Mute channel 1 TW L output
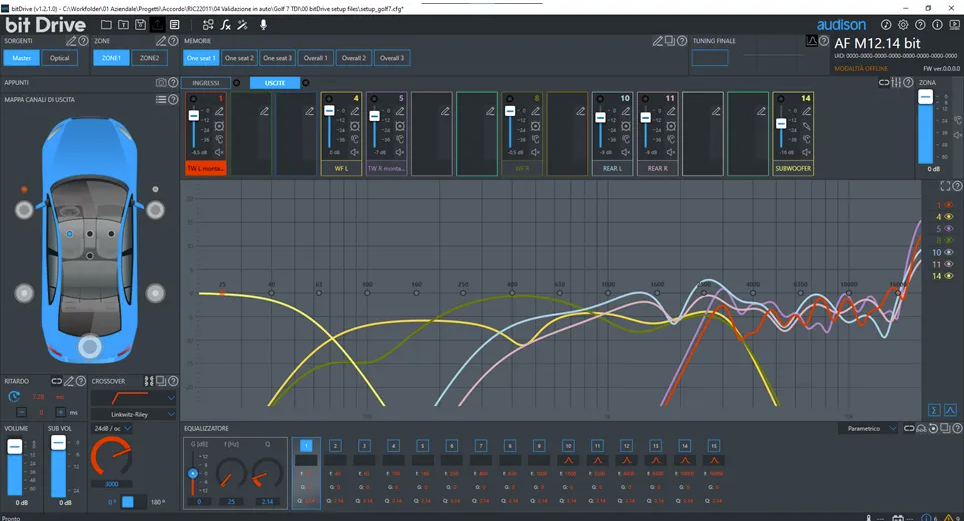Viewport: 964px width, 521px height. pos(219,152)
